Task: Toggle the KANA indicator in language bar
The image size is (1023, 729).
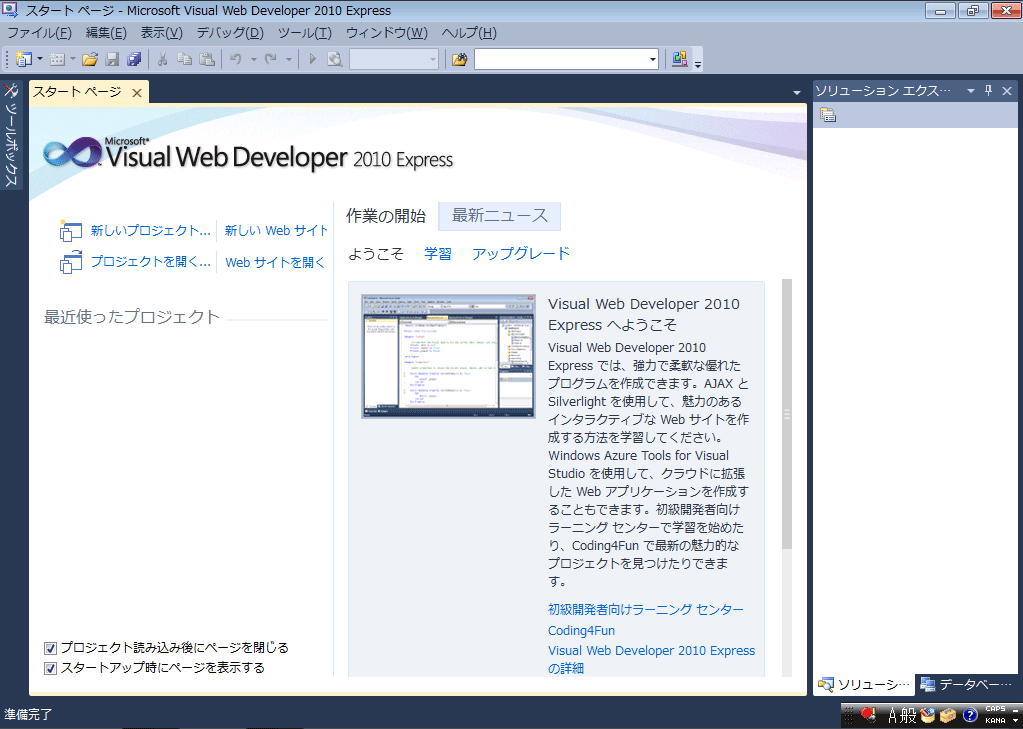Action: click(995, 721)
